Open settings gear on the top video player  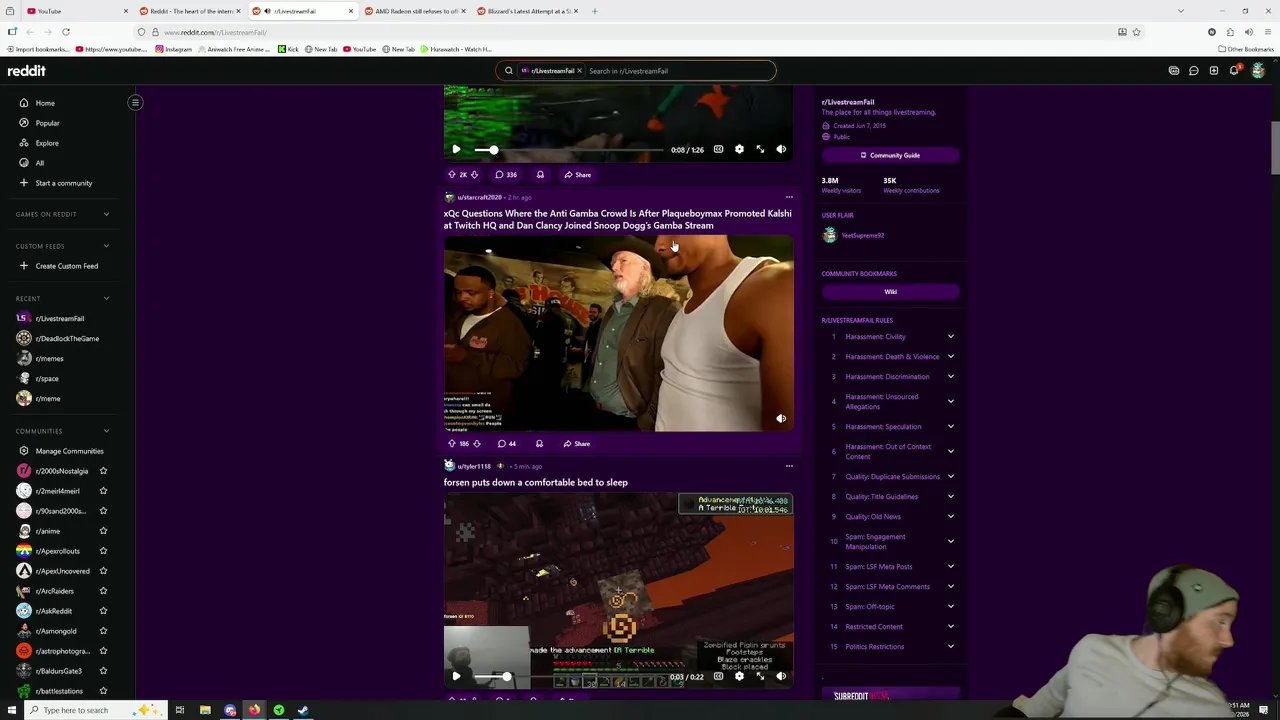[x=739, y=149]
